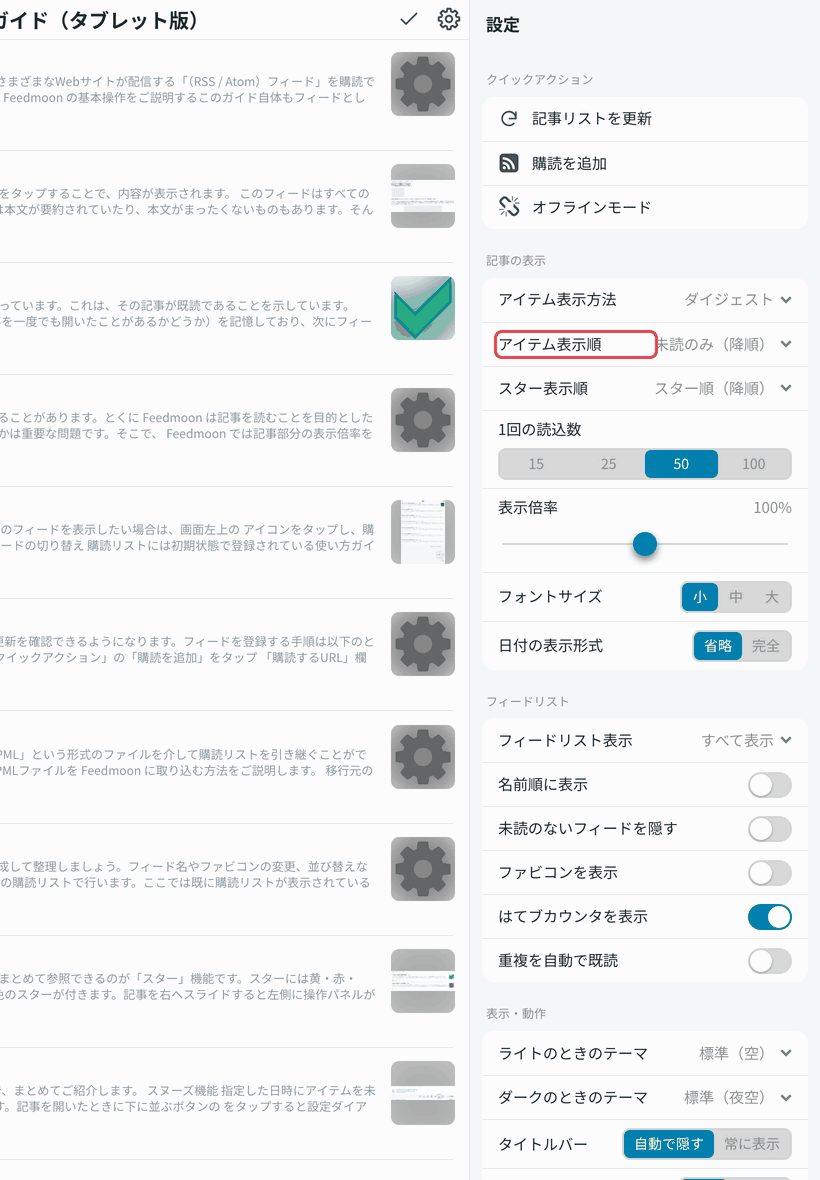
Task: Click the 100% 表示倍率 value
Action: (x=772, y=508)
